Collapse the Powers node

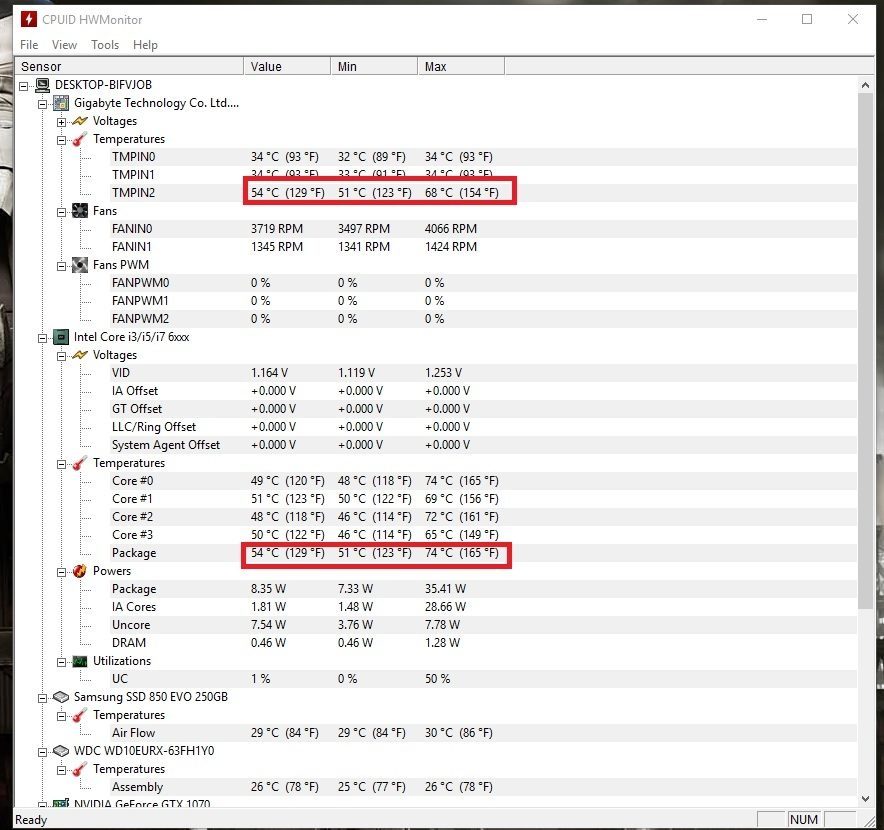61,572
